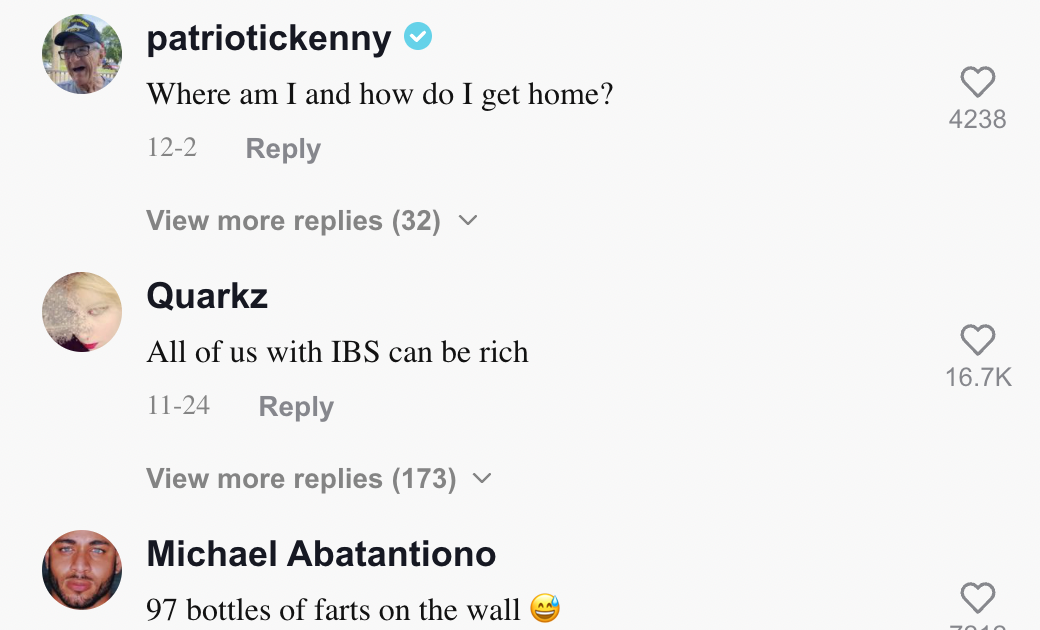Expand the chevron beside 173 replies
Image resolution: width=1040 pixels, height=630 pixels.
(482, 479)
